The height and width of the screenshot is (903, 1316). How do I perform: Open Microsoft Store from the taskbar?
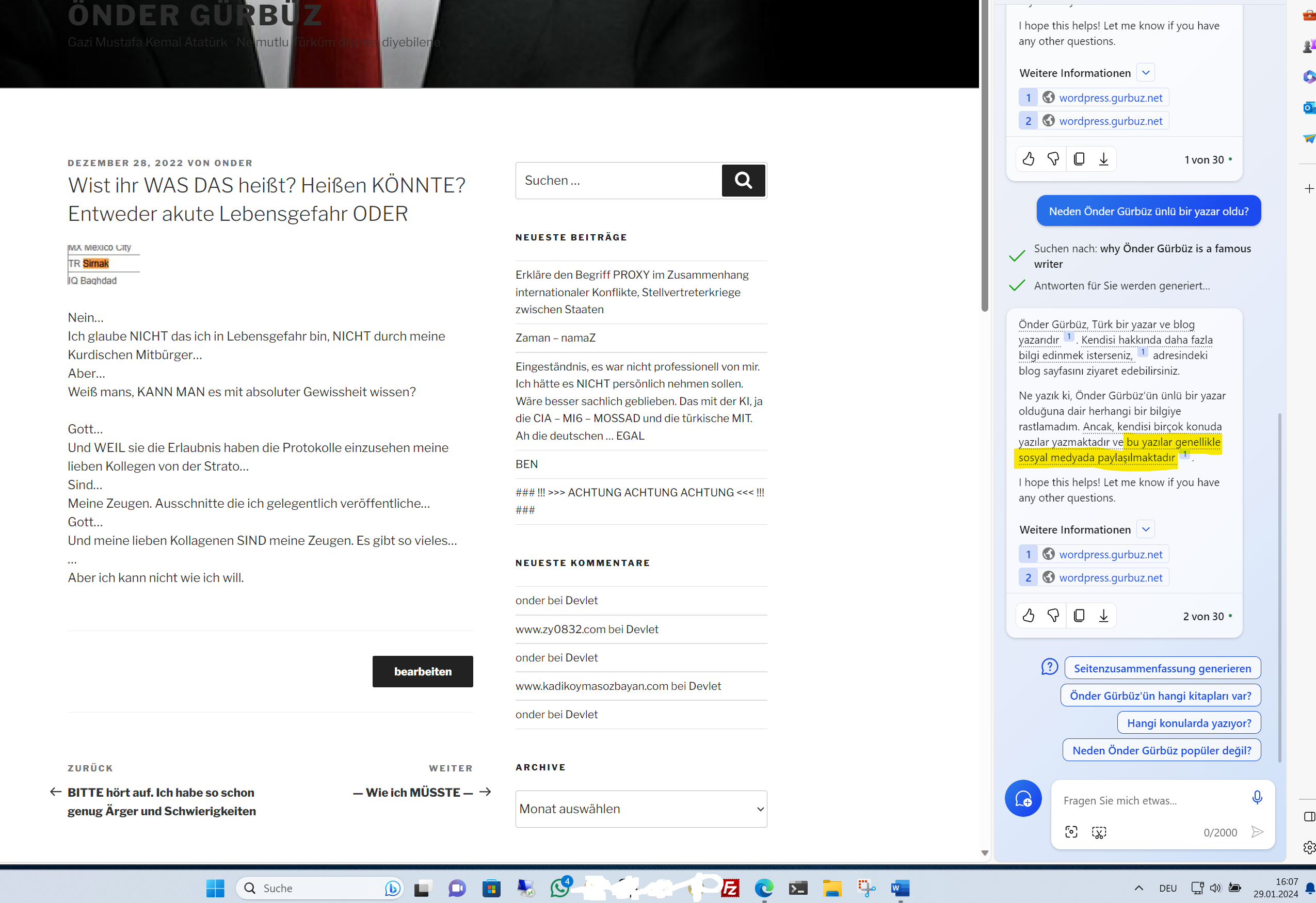(x=491, y=888)
